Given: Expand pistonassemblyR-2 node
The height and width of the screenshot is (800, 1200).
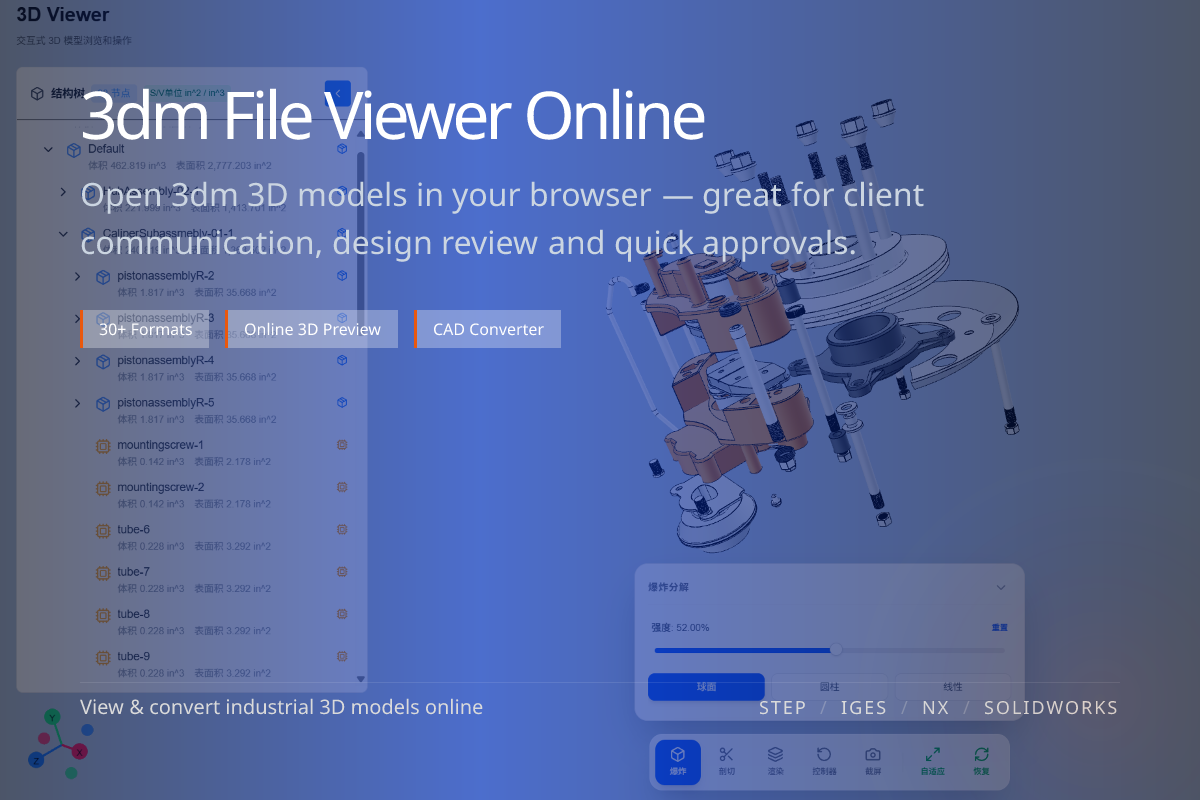Looking at the screenshot, I should tap(78, 277).
